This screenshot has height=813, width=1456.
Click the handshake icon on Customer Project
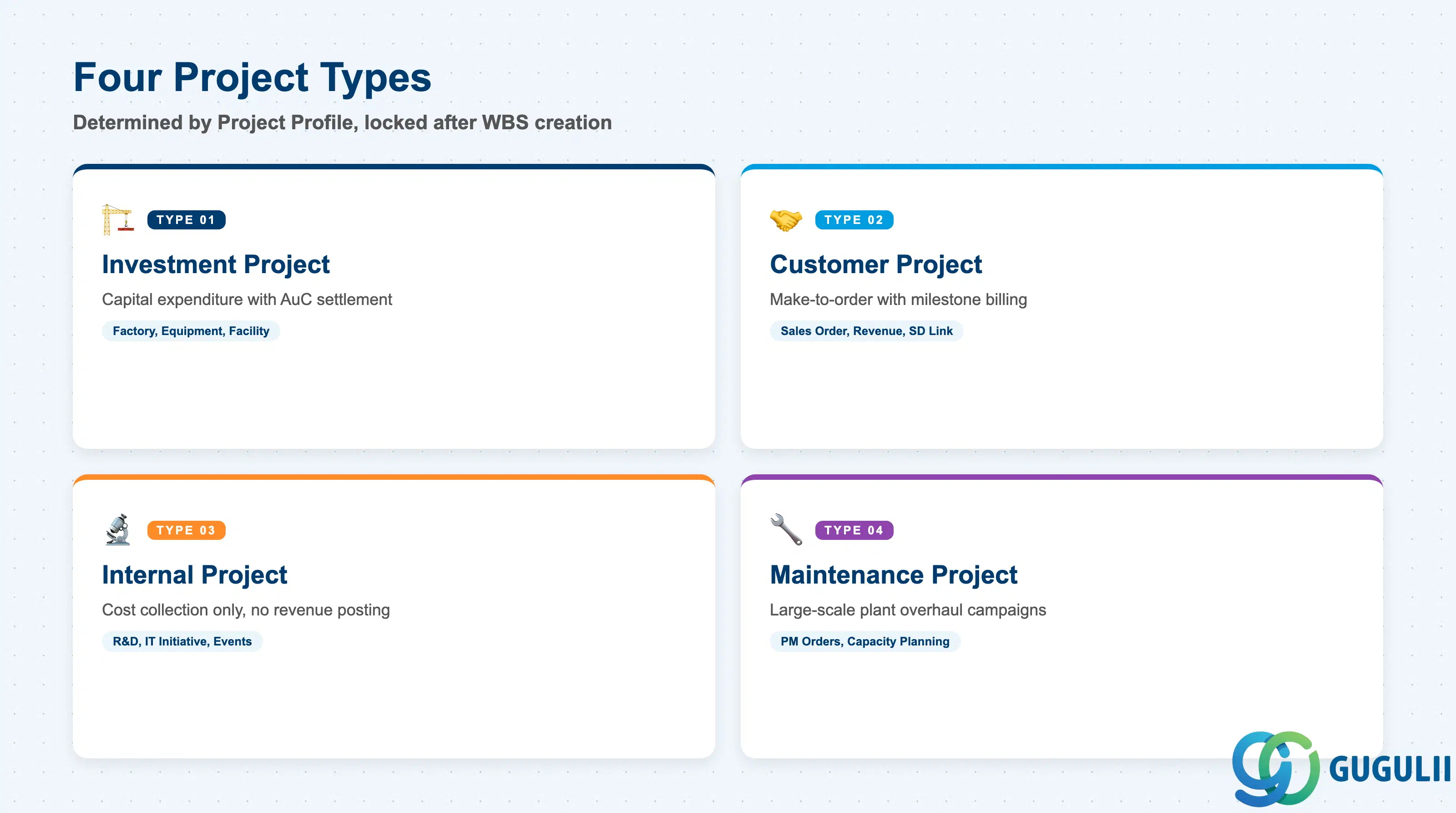pos(786,219)
